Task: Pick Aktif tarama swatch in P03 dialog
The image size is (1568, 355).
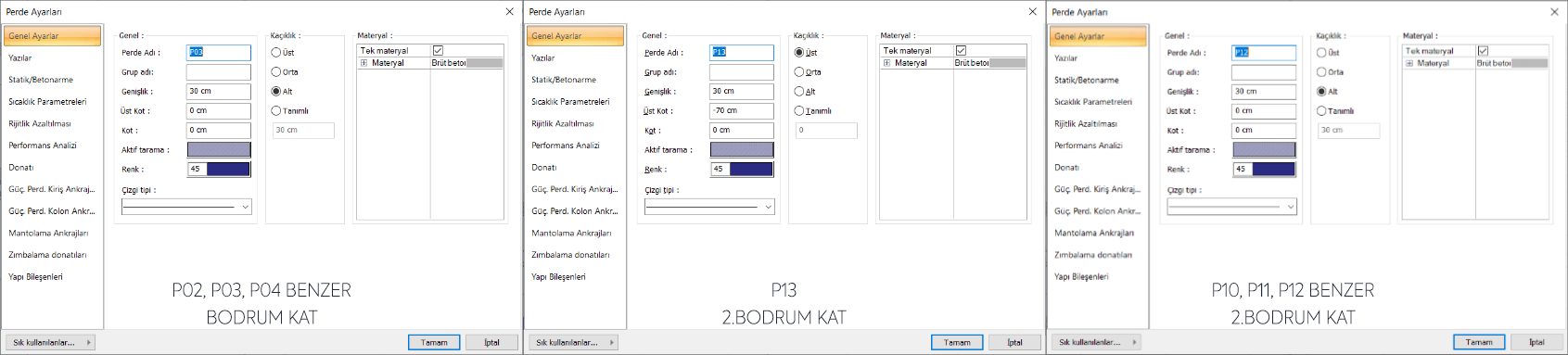Action: (219, 150)
